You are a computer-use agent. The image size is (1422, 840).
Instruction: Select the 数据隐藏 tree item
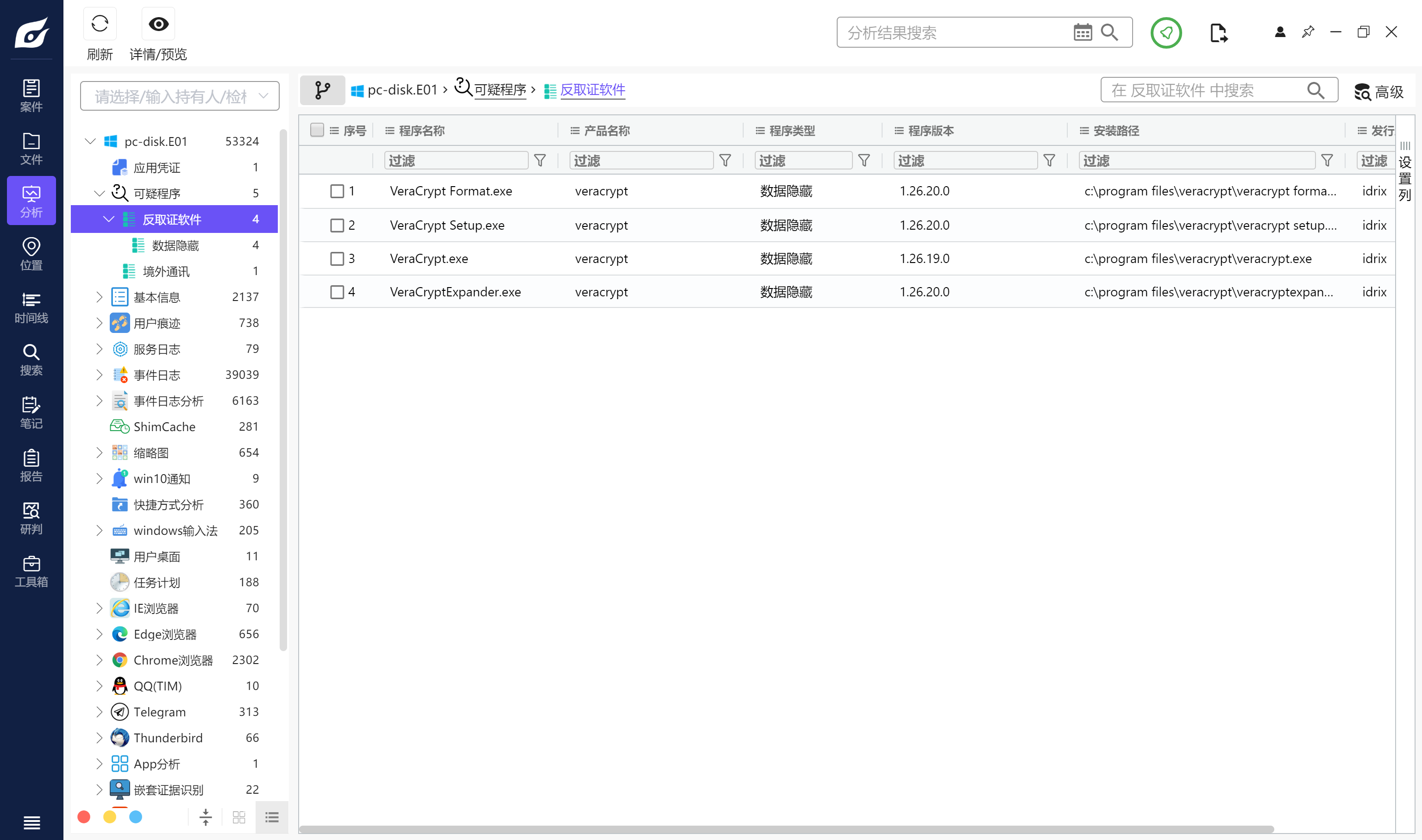click(x=175, y=245)
